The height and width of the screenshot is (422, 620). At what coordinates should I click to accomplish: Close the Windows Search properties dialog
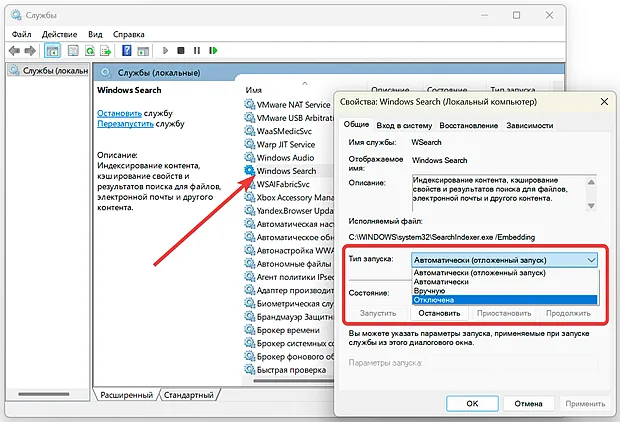pyautogui.click(x=604, y=102)
